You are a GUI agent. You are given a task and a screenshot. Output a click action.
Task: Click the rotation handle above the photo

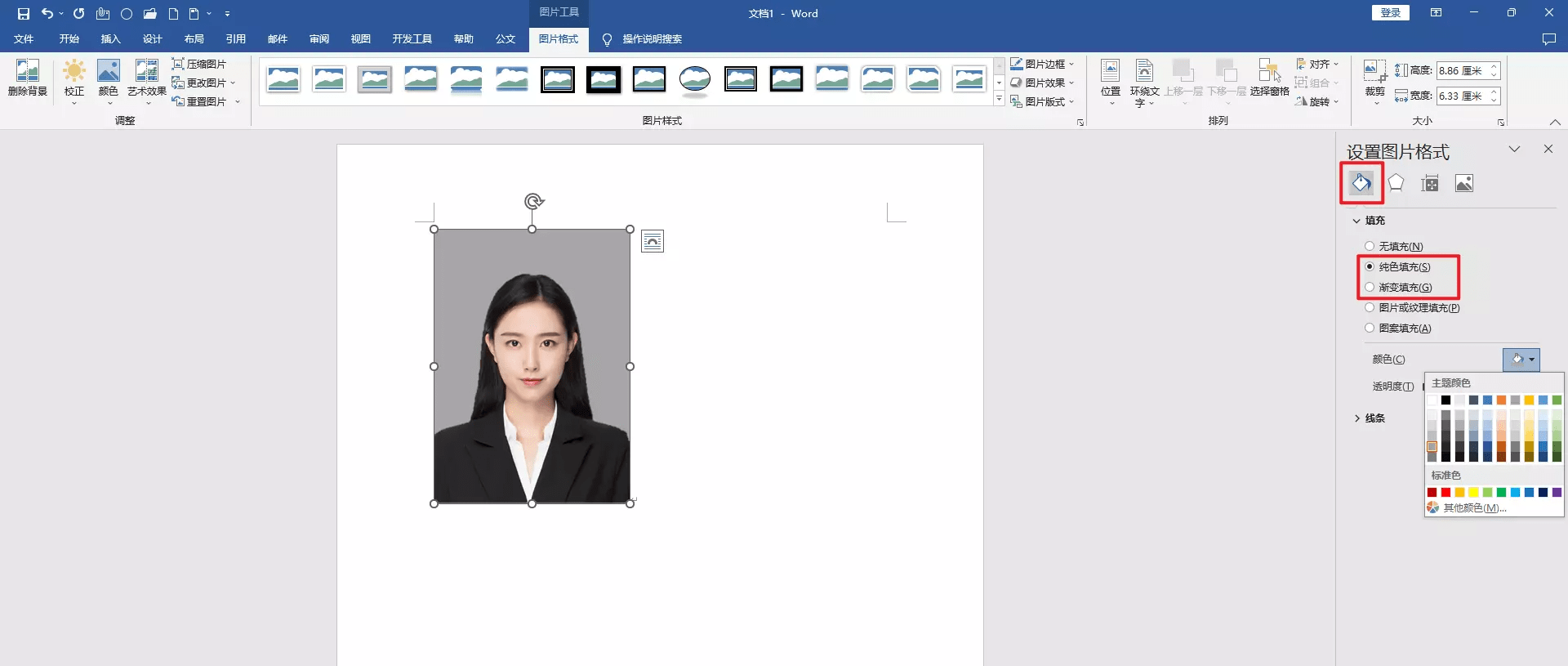pyautogui.click(x=534, y=201)
